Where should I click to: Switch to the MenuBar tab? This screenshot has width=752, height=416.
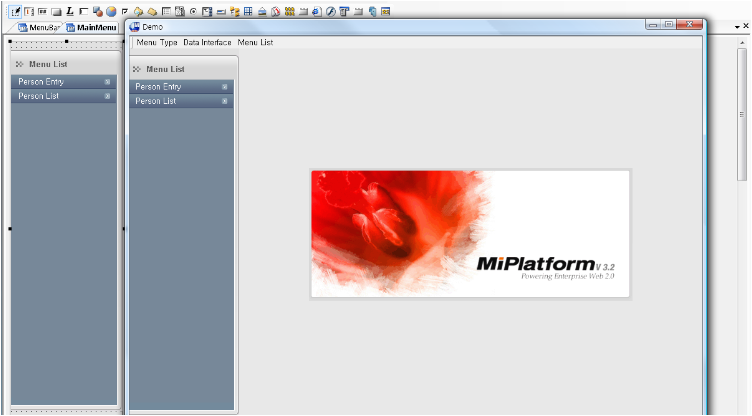(39, 27)
